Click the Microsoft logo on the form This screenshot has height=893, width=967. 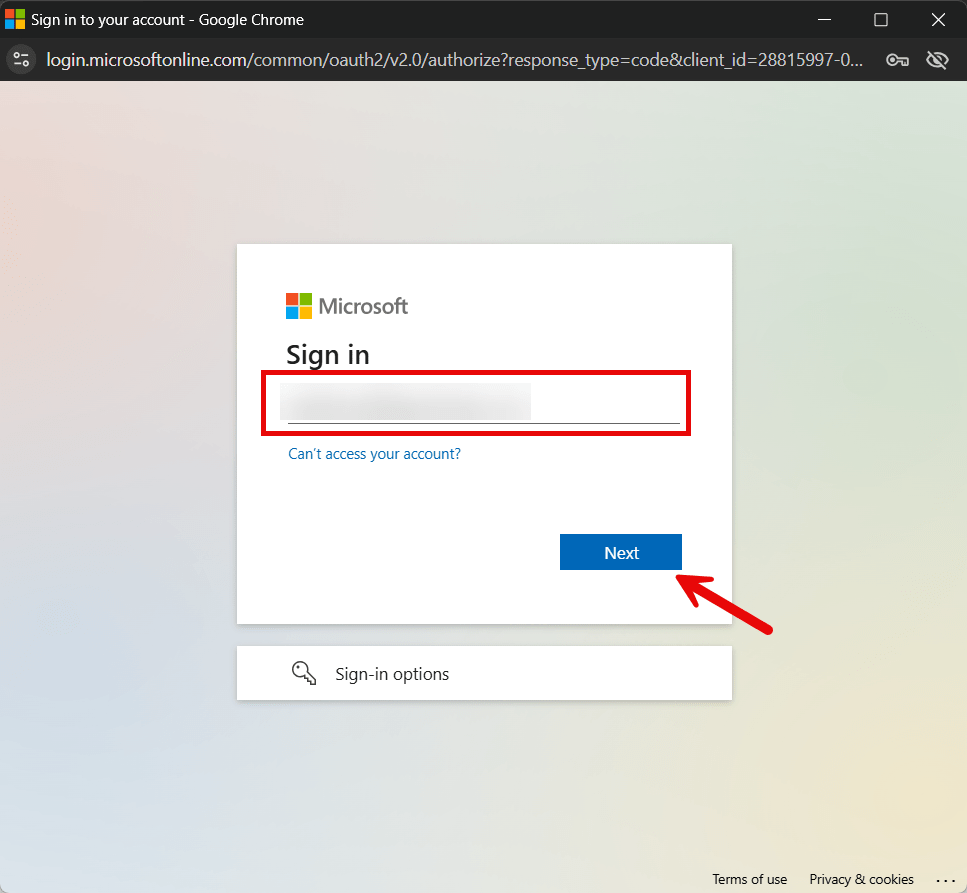point(347,306)
